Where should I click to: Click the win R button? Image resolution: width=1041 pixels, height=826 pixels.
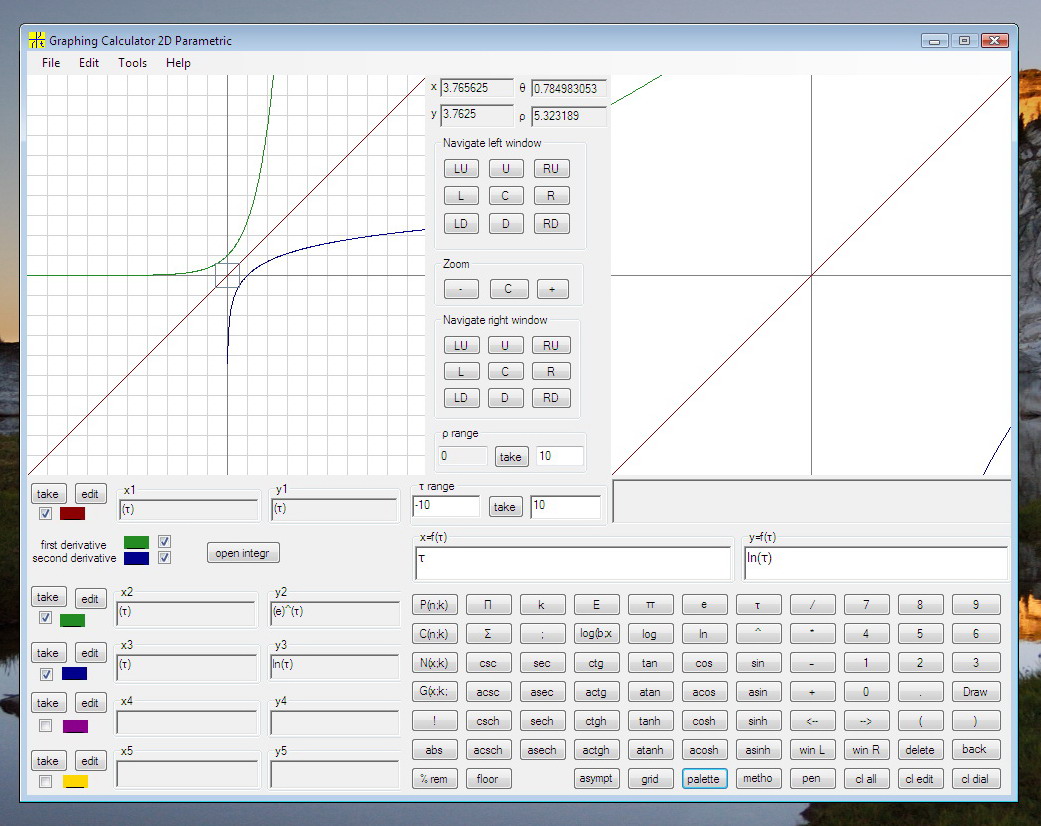pyautogui.click(x=866, y=750)
